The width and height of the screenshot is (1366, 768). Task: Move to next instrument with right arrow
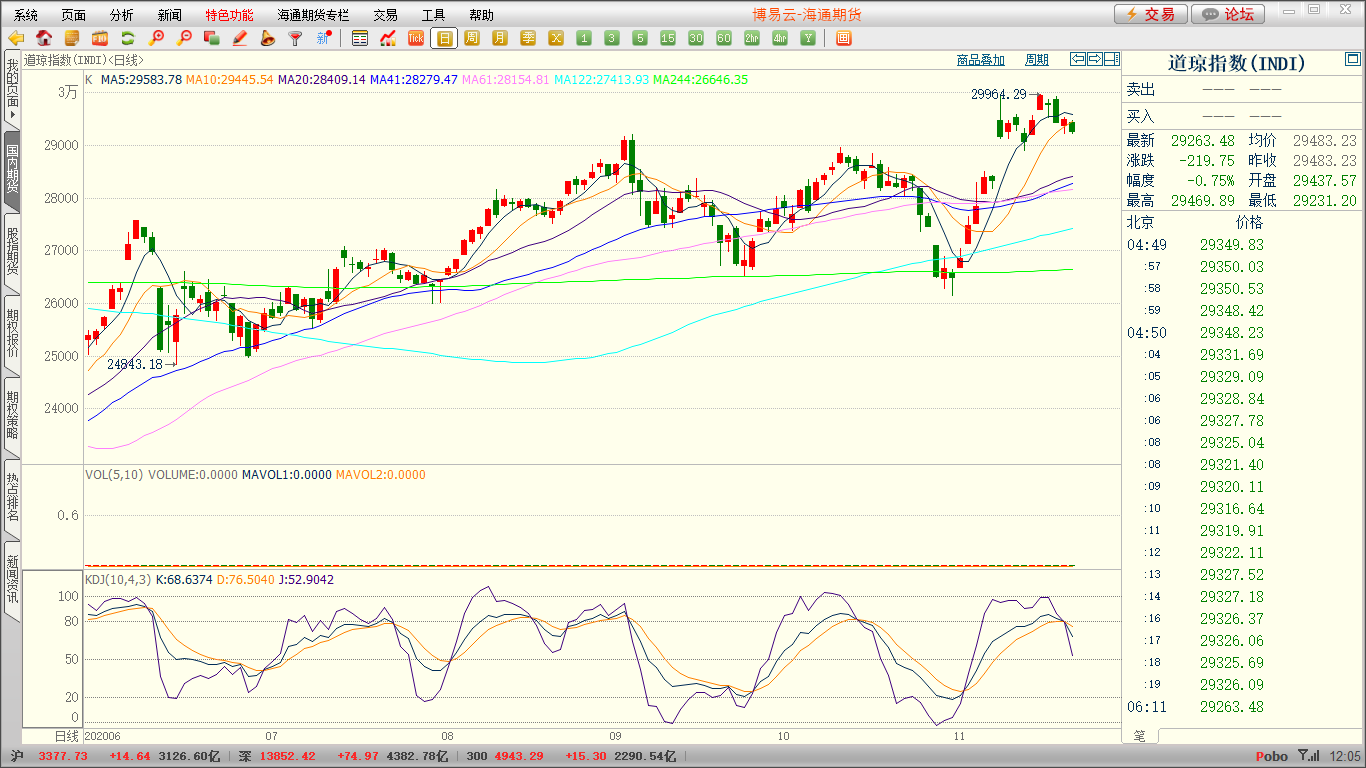click(1095, 59)
